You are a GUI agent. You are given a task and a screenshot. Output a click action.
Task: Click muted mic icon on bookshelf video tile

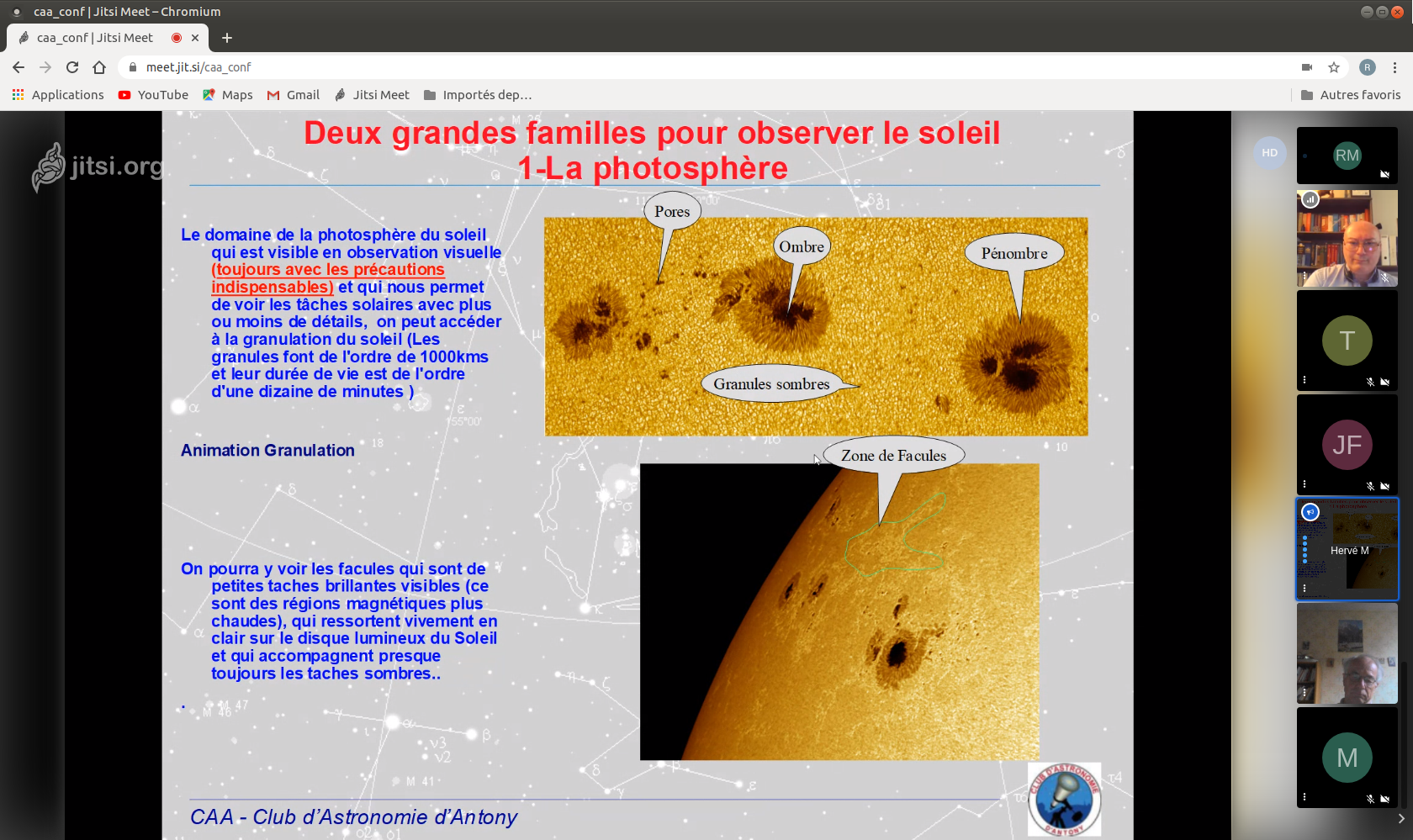(x=1384, y=277)
